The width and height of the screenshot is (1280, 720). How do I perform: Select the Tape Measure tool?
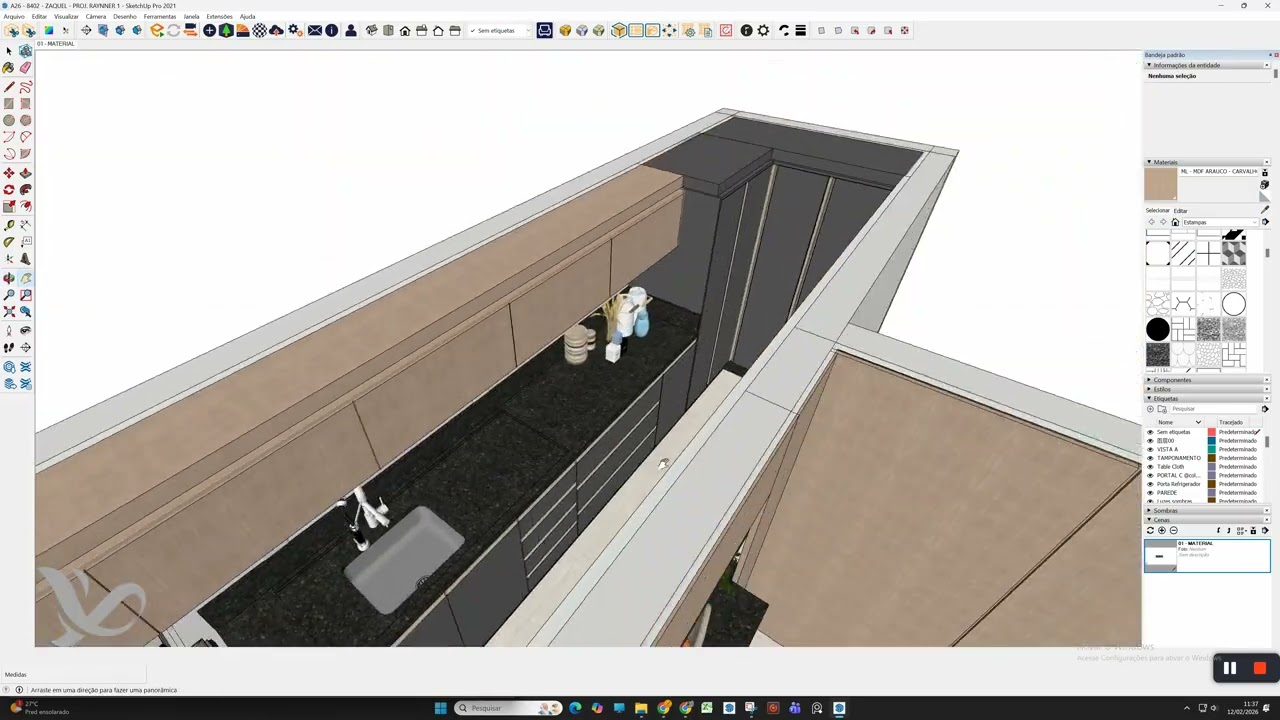9,225
